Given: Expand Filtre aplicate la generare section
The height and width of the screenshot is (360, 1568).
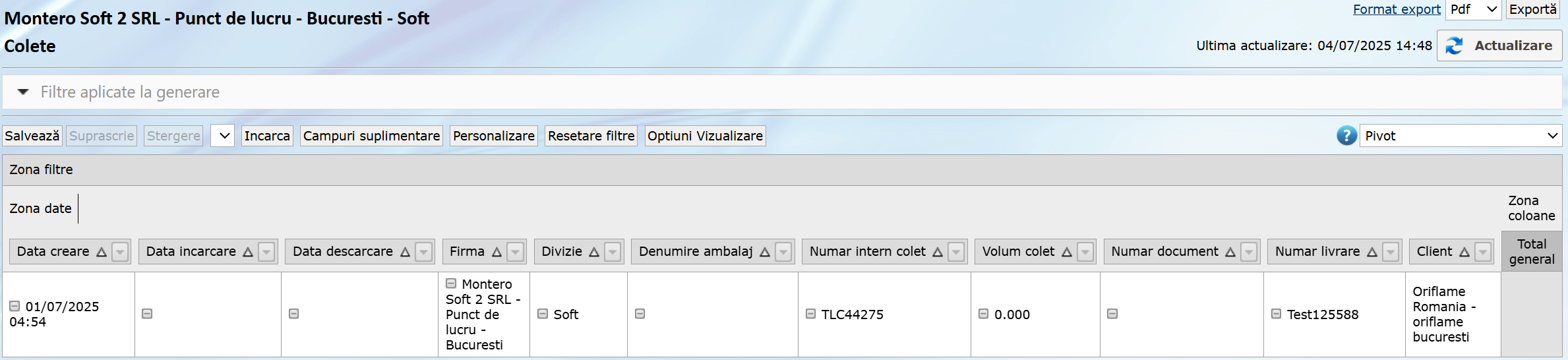Looking at the screenshot, I should click(x=23, y=92).
